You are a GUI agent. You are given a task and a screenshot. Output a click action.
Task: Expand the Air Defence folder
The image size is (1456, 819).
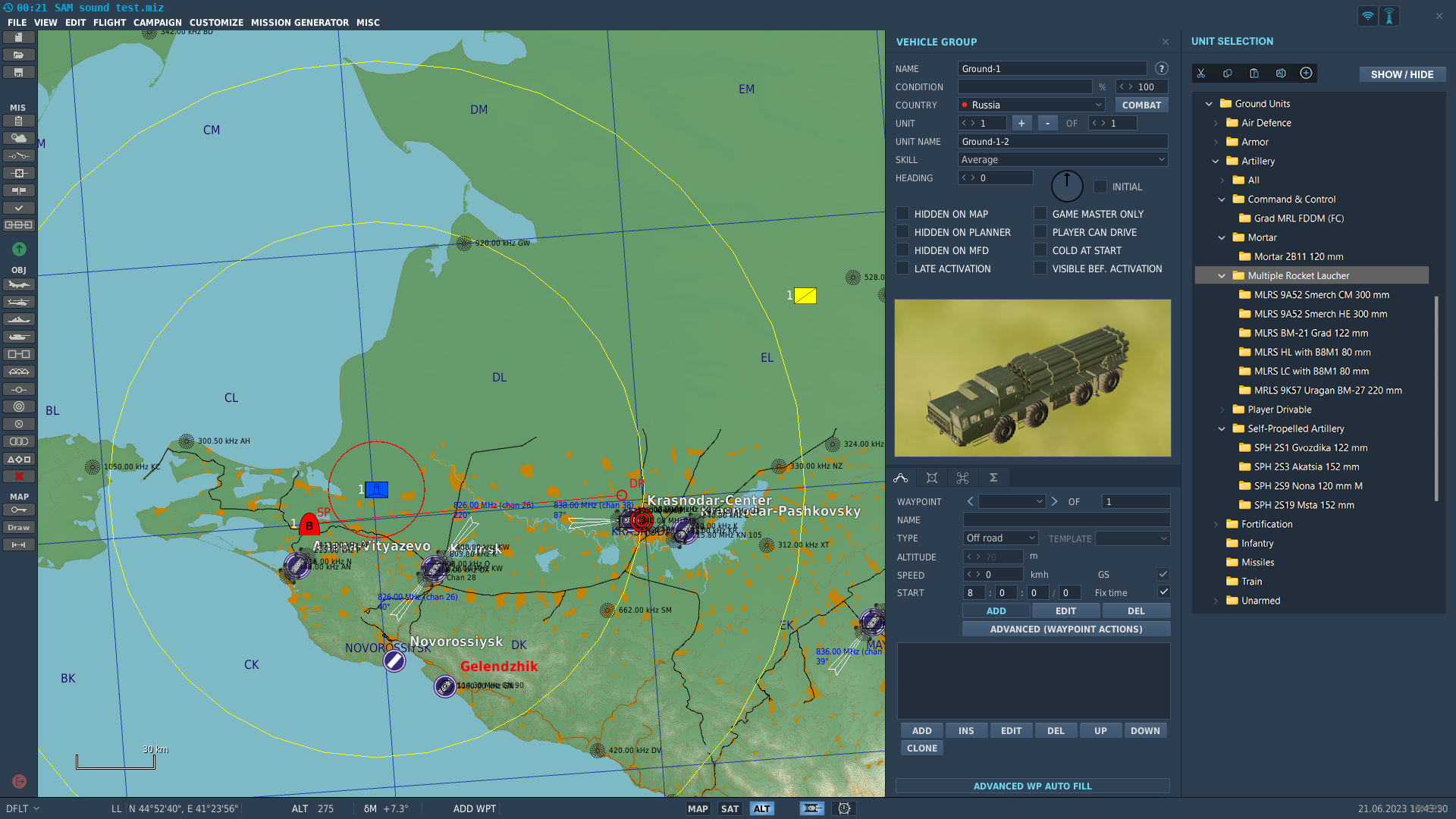(x=1216, y=123)
